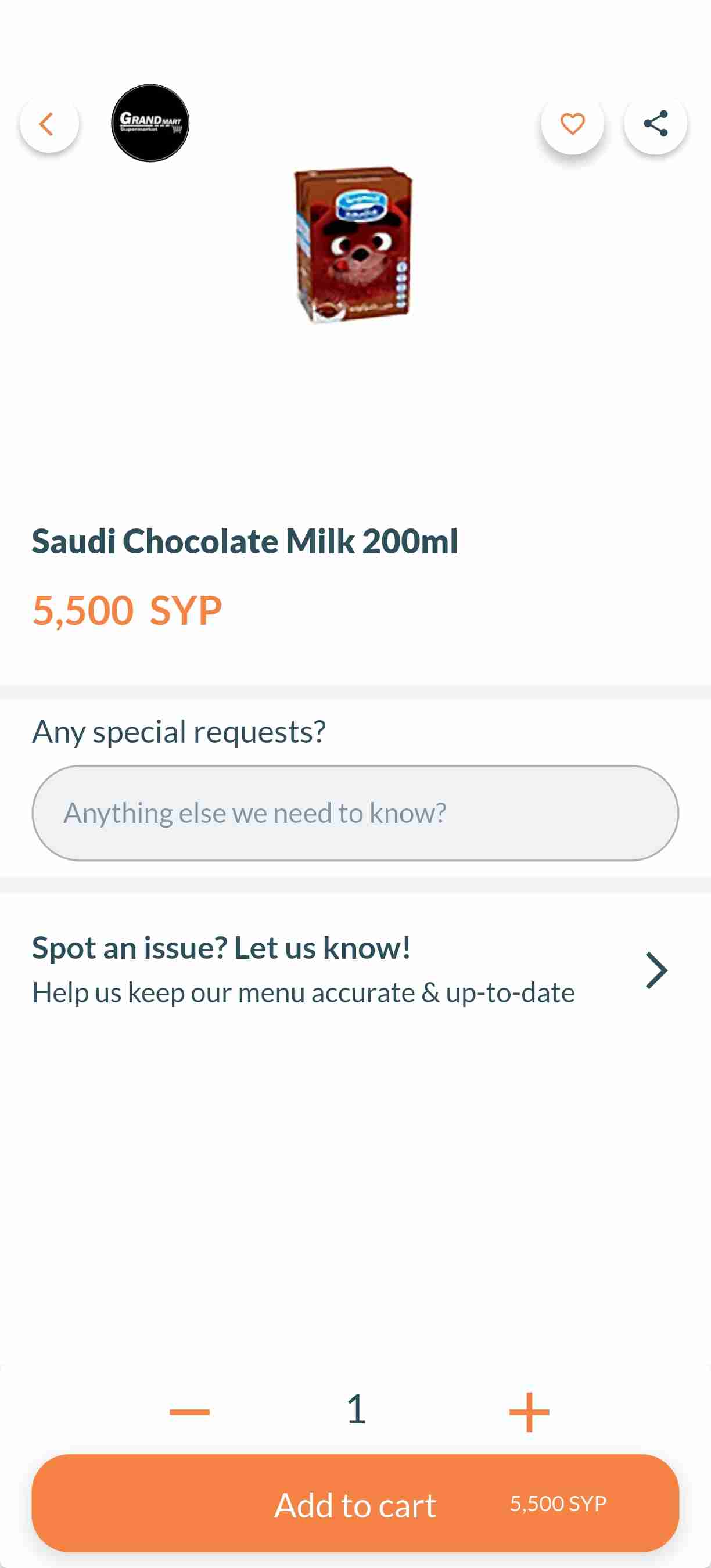
Task: Share the Saudi Chocolate Milk product
Action: click(x=655, y=124)
